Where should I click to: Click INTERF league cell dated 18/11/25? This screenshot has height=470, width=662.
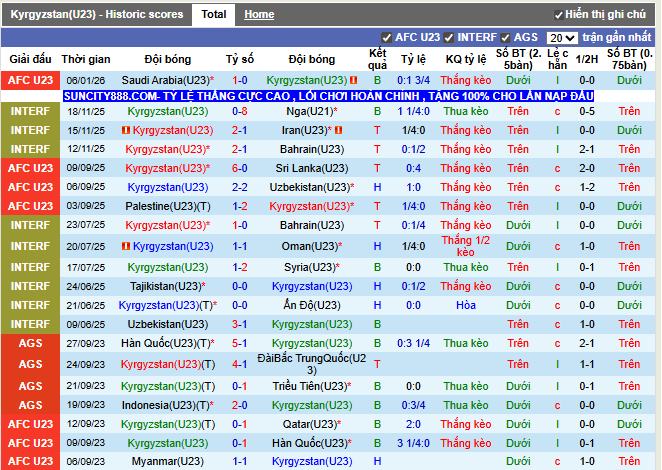click(x=30, y=111)
